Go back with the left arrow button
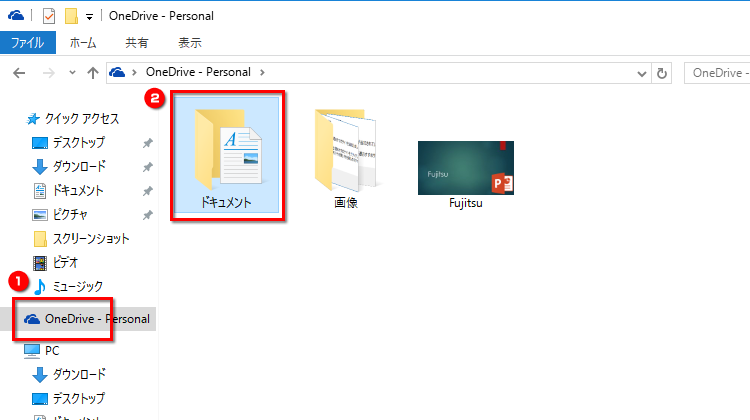This screenshot has width=750, height=420. 19,73
